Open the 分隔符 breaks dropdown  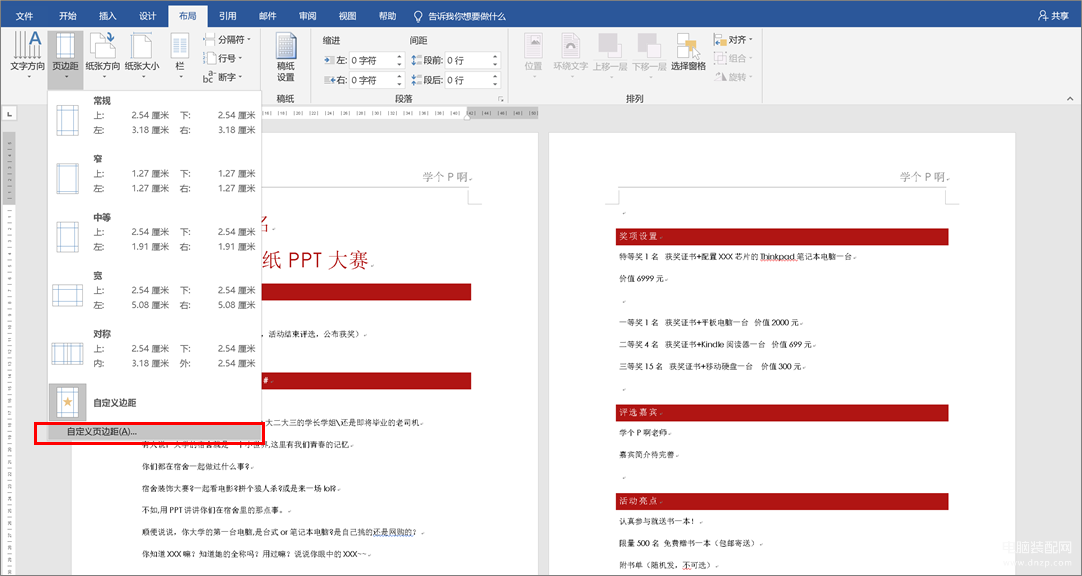point(227,39)
